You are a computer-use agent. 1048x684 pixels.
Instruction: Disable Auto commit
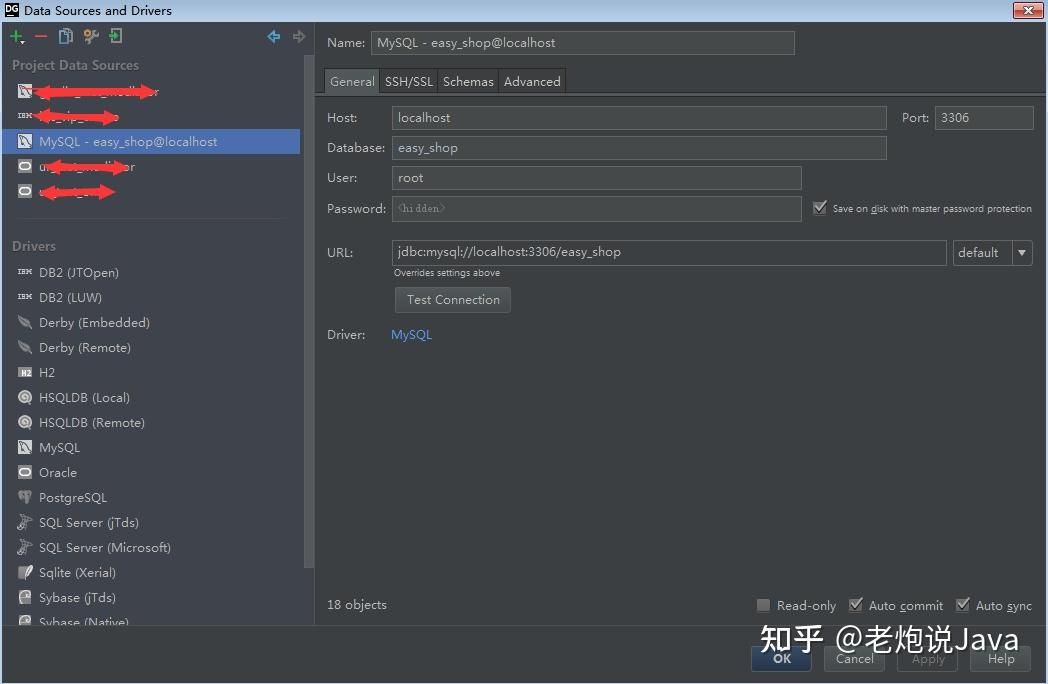856,605
